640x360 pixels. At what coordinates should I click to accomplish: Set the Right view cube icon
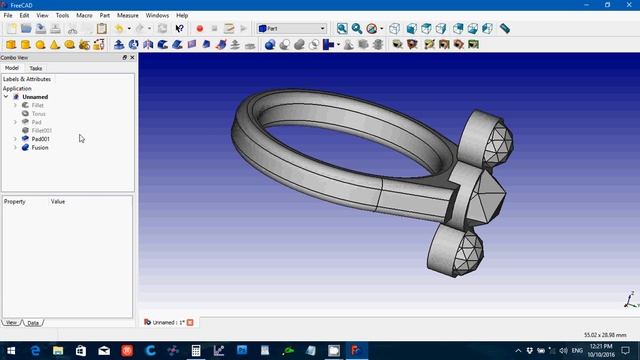[x=441, y=29]
